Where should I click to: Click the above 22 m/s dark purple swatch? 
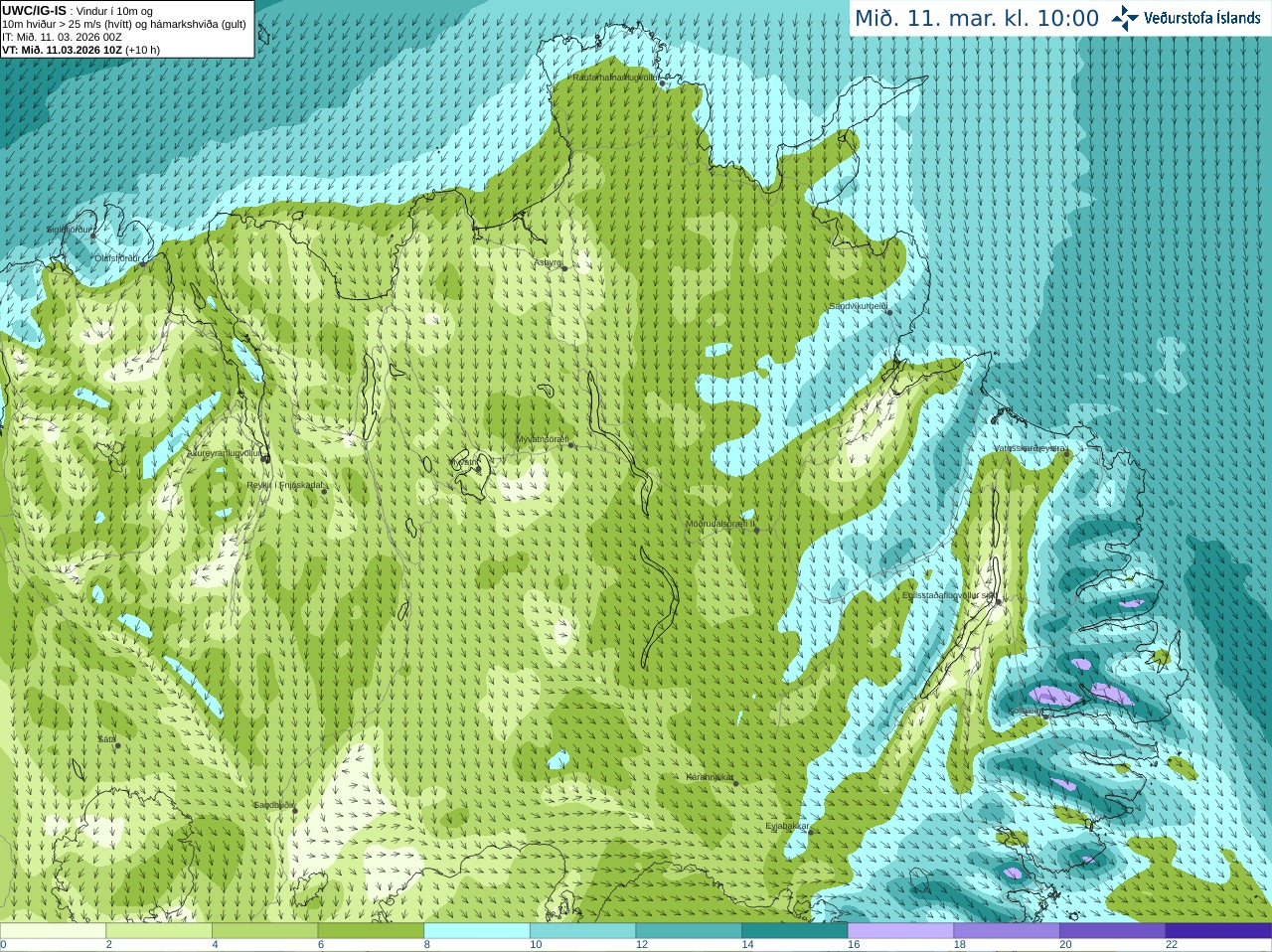click(x=1218, y=931)
